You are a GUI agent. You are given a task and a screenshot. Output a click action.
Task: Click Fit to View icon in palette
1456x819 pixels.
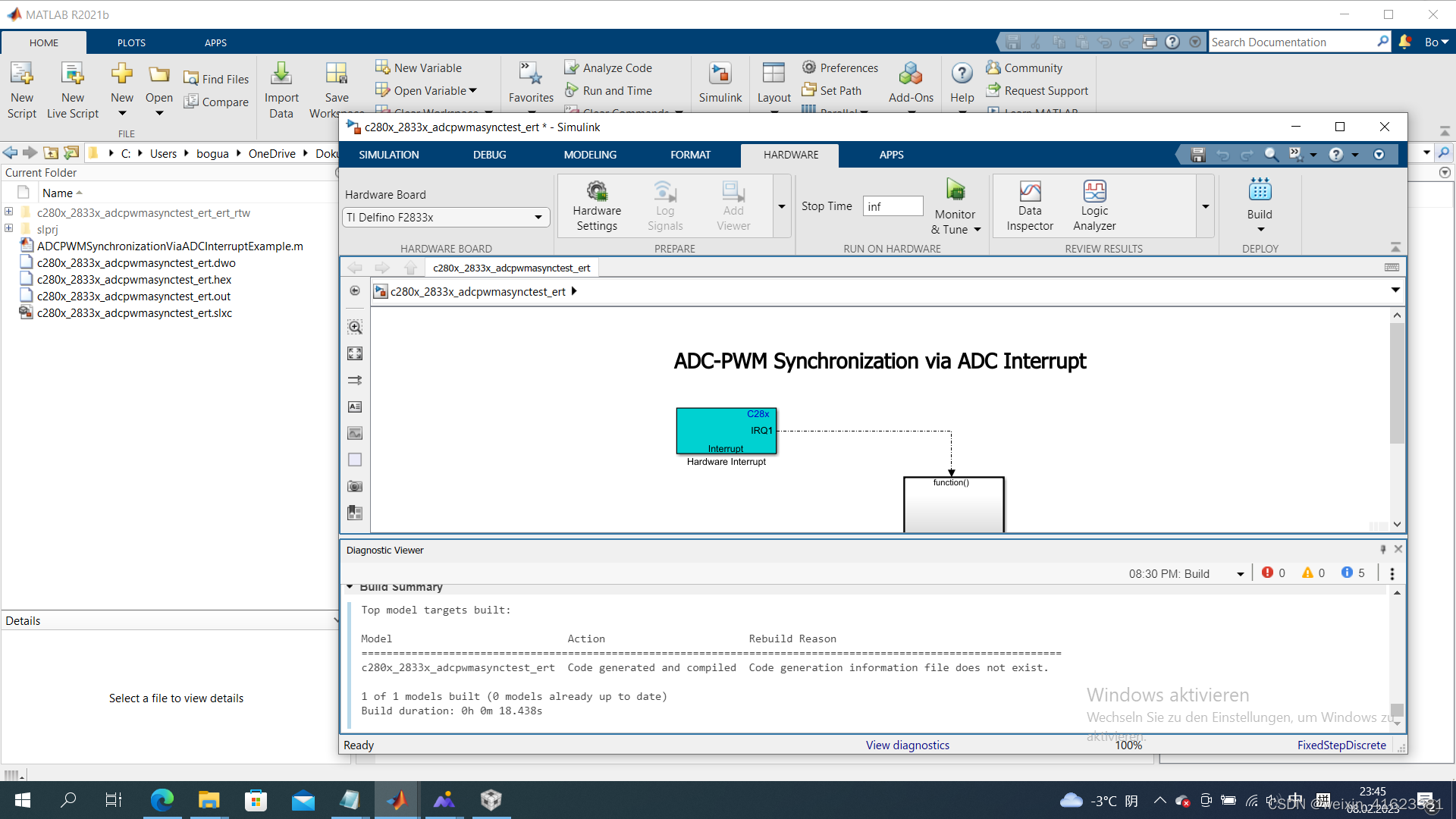pyautogui.click(x=355, y=353)
